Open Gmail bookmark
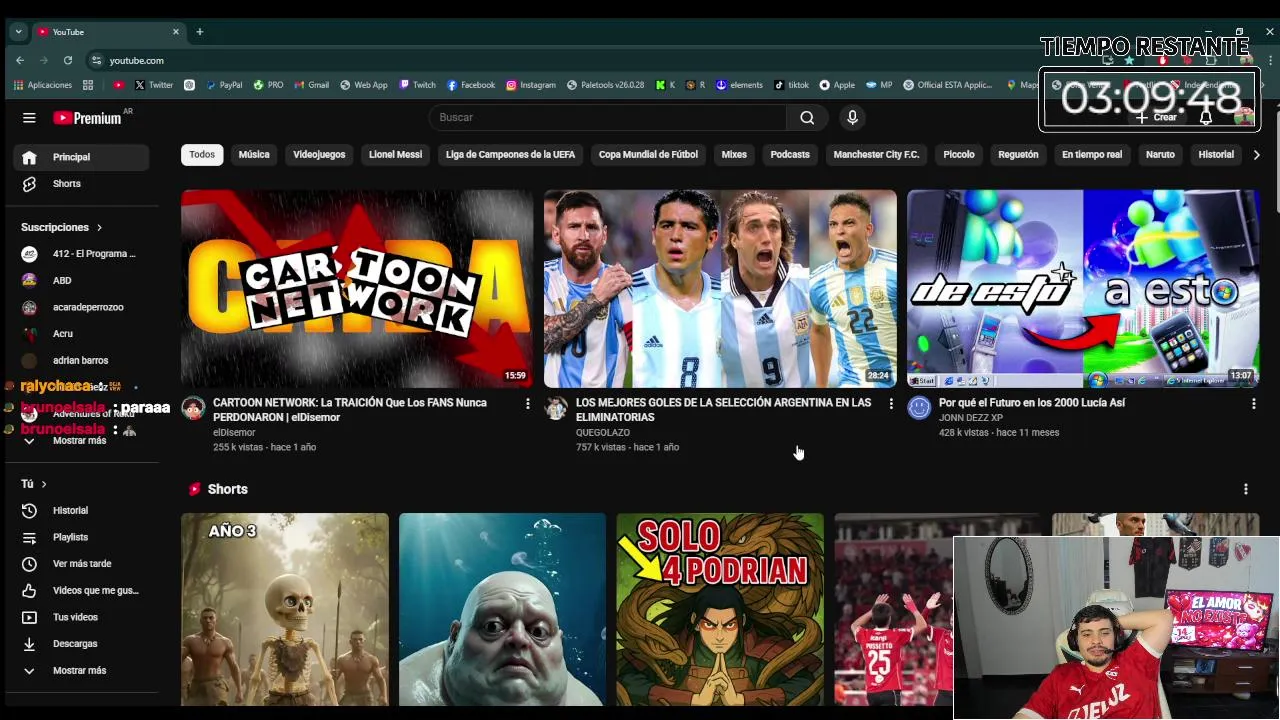Screen dimensions: 1280x720 pos(311,85)
